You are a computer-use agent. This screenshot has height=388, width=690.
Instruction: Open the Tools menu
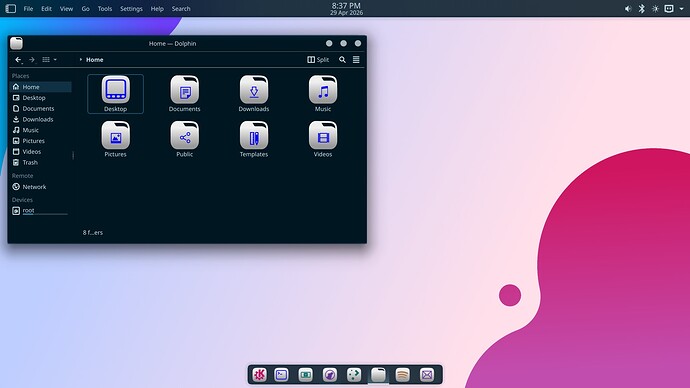point(105,9)
